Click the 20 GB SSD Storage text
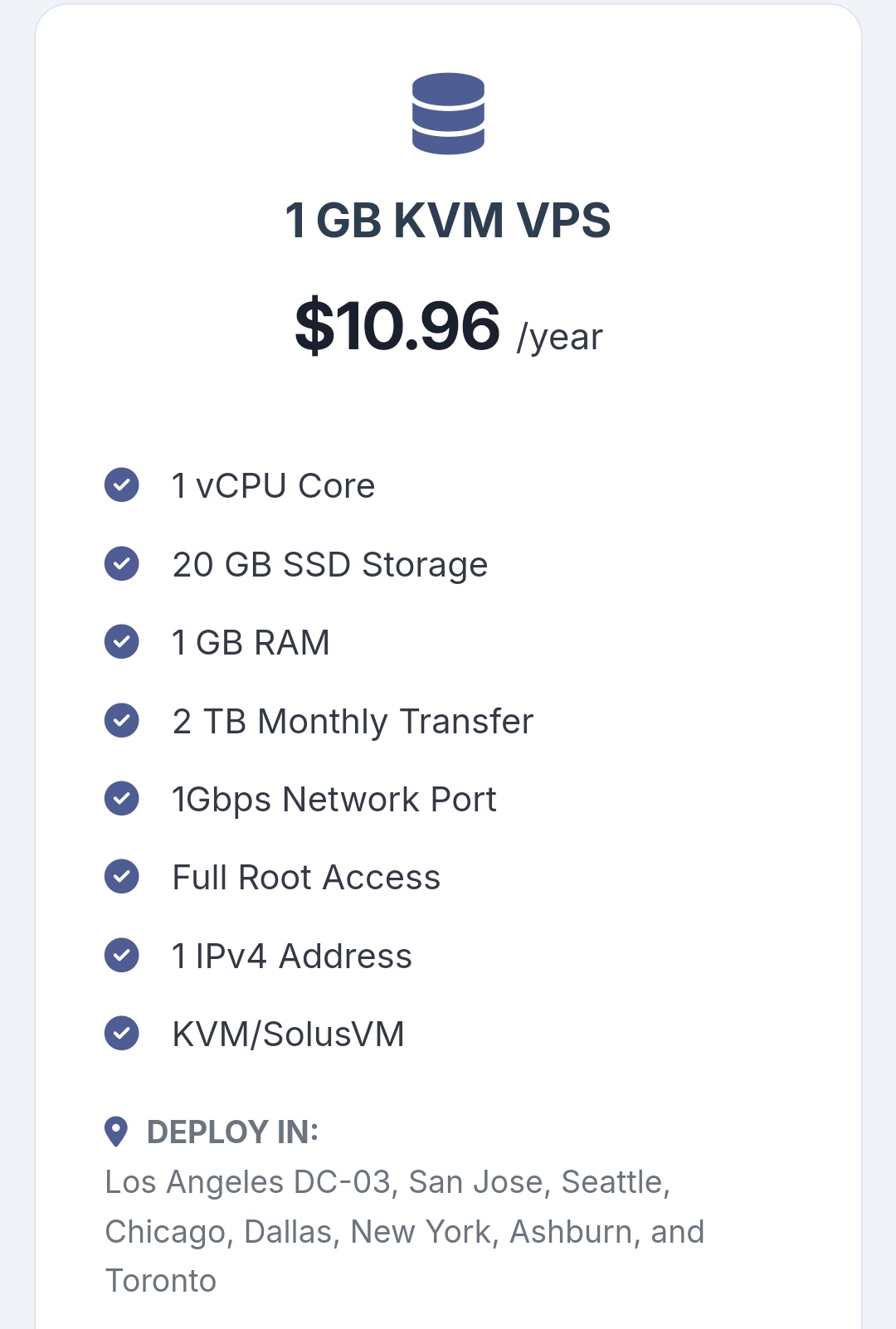The width and height of the screenshot is (896, 1329). click(330, 565)
